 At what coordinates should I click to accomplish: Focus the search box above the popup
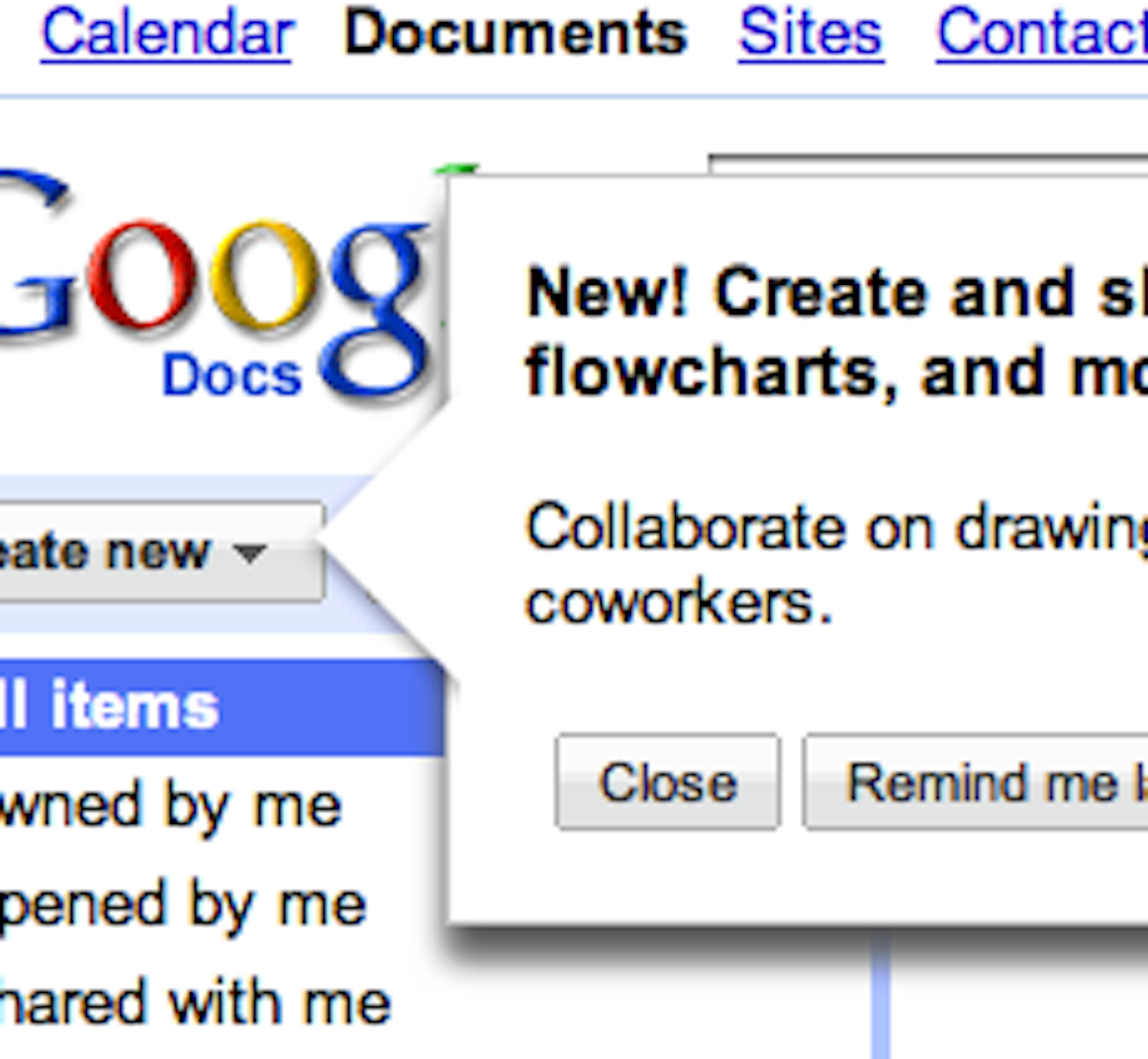[928, 164]
